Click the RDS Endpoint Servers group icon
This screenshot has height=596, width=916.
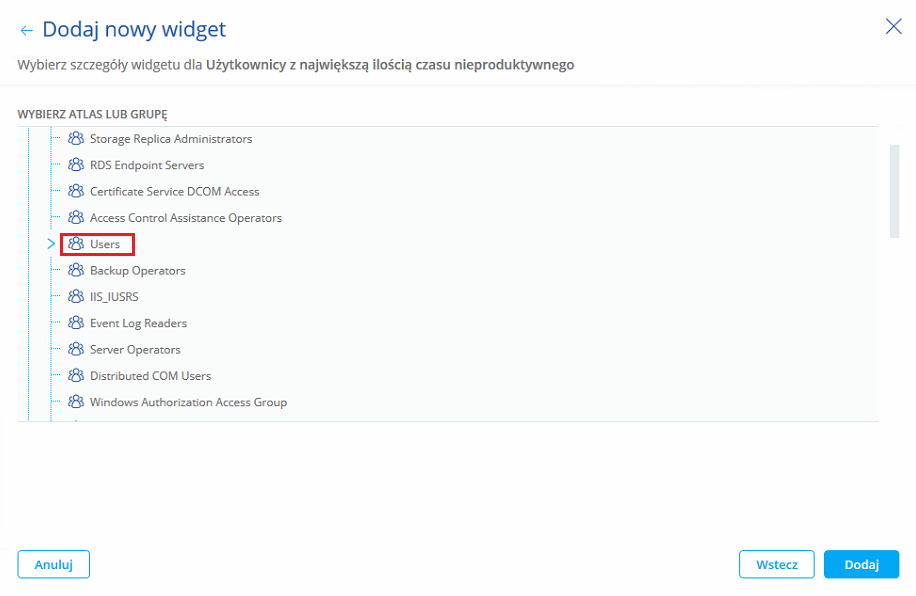tap(76, 165)
